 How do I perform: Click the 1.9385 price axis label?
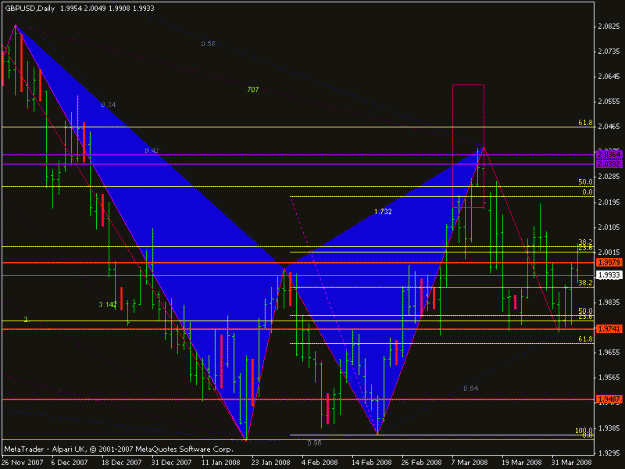(609, 429)
